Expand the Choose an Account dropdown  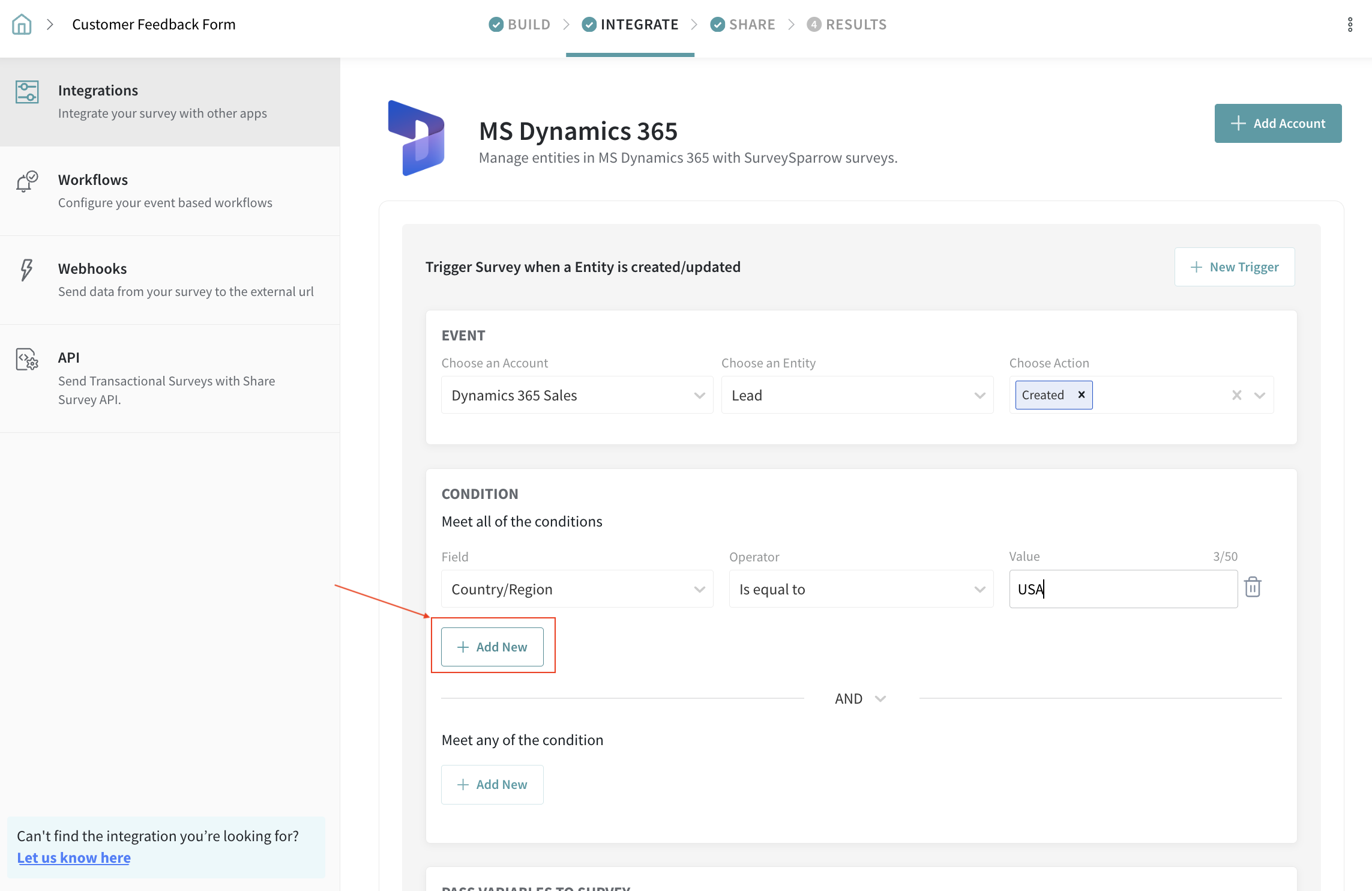[x=577, y=395]
